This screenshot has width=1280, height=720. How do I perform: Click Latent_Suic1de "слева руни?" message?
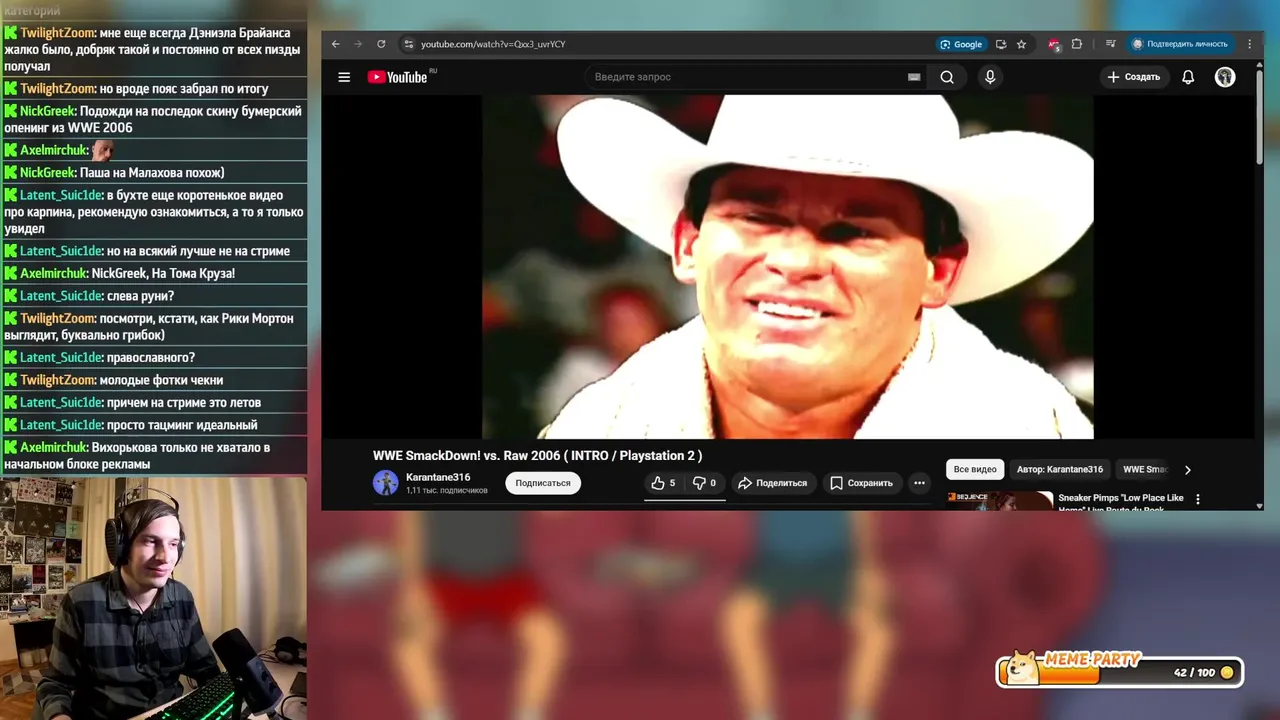point(154,296)
